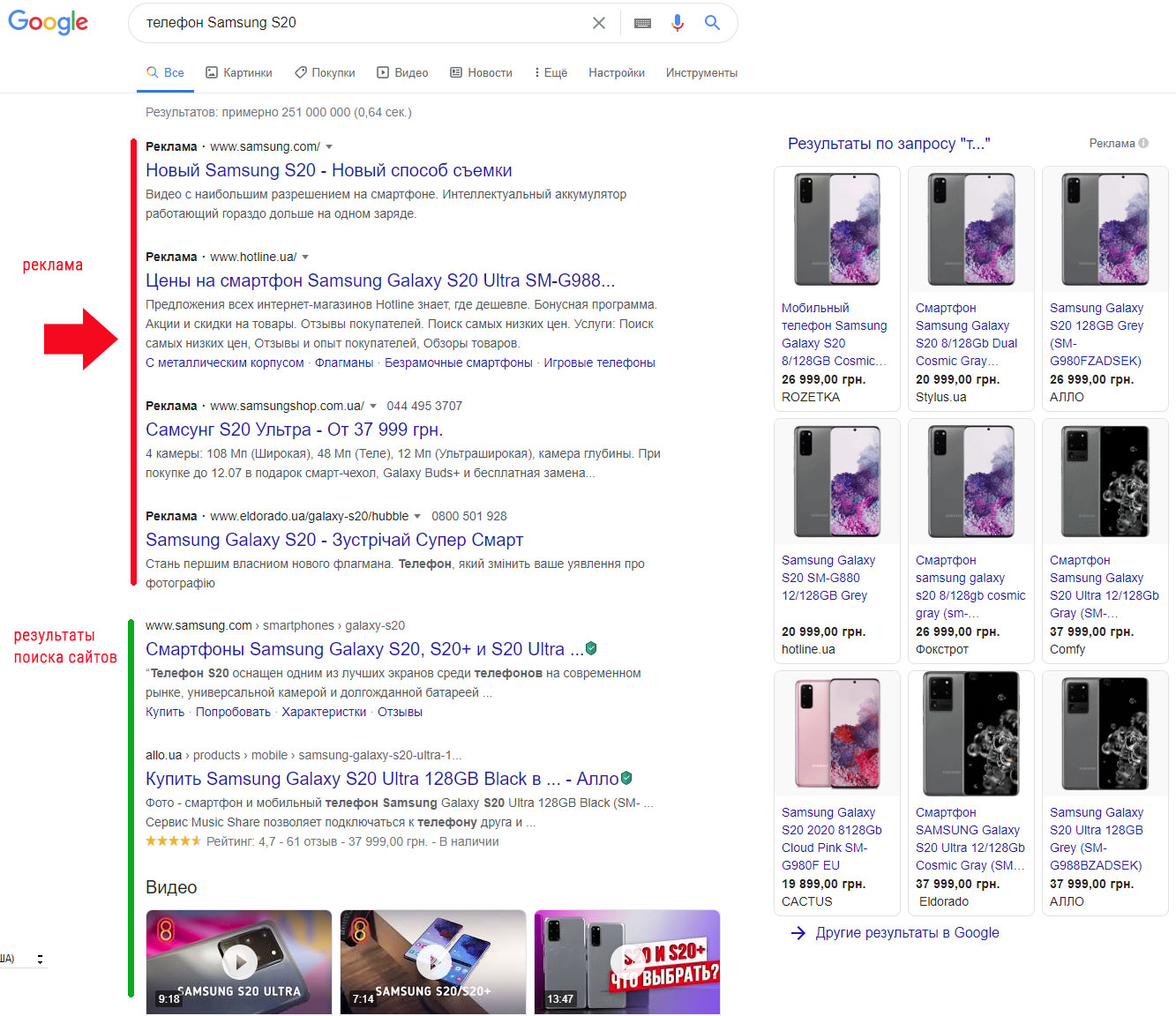Viewport: 1176px width, 1016px height.
Task: Start voice search with the microphone icon
Action: [678, 23]
